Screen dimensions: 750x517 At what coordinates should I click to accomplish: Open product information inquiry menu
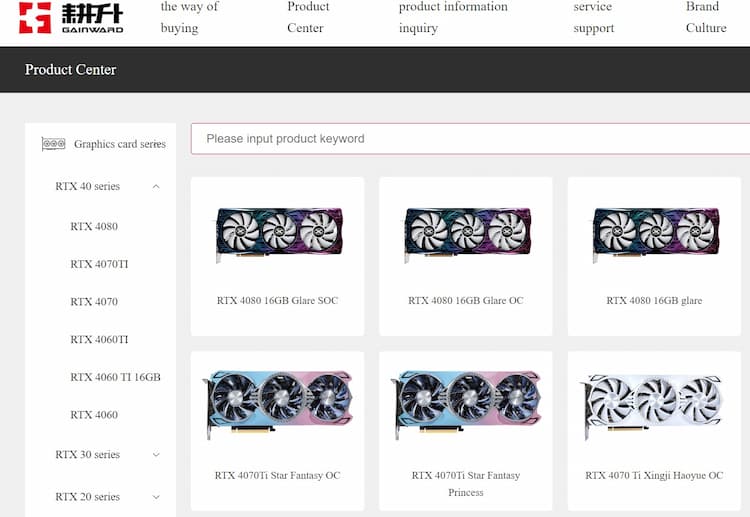click(453, 17)
